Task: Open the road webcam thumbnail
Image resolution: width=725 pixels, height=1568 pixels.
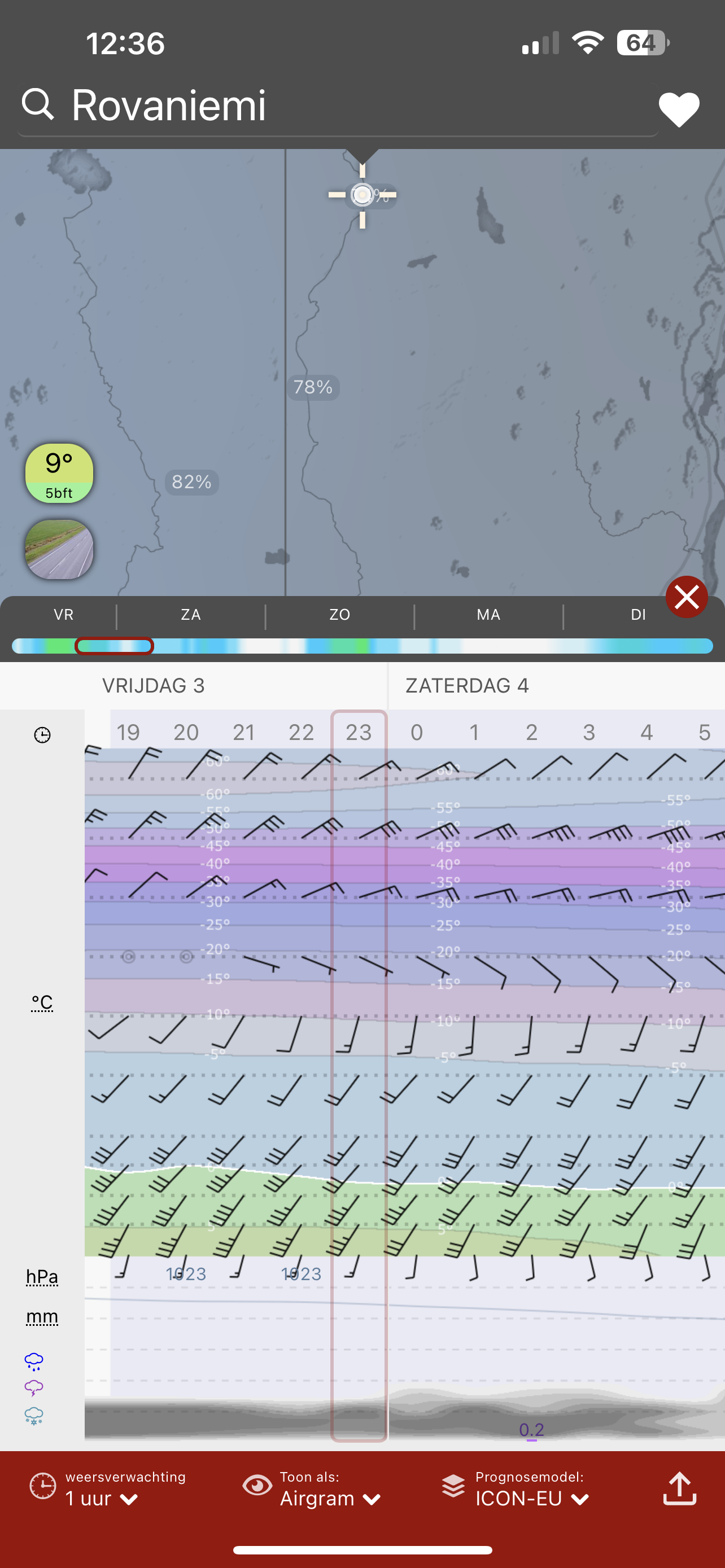Action: pyautogui.click(x=59, y=549)
